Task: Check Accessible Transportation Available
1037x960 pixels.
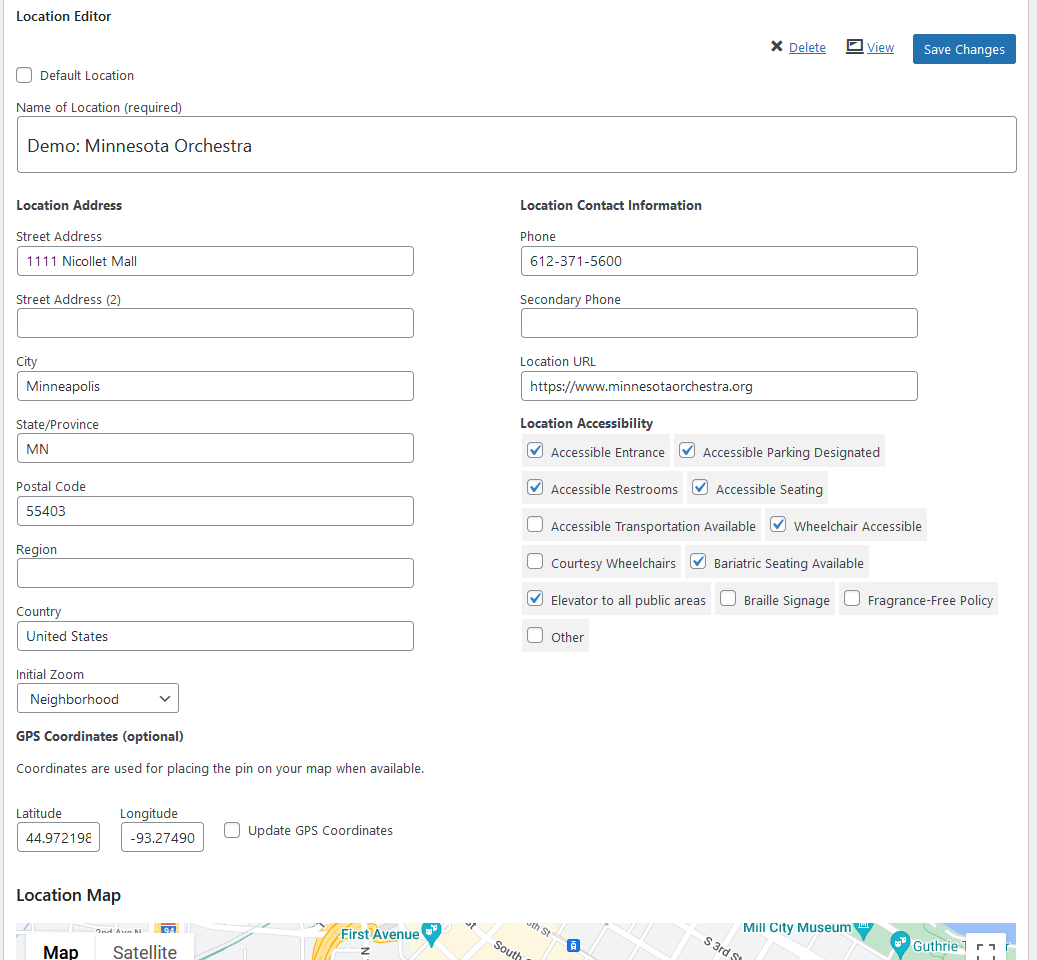Action: pos(535,525)
